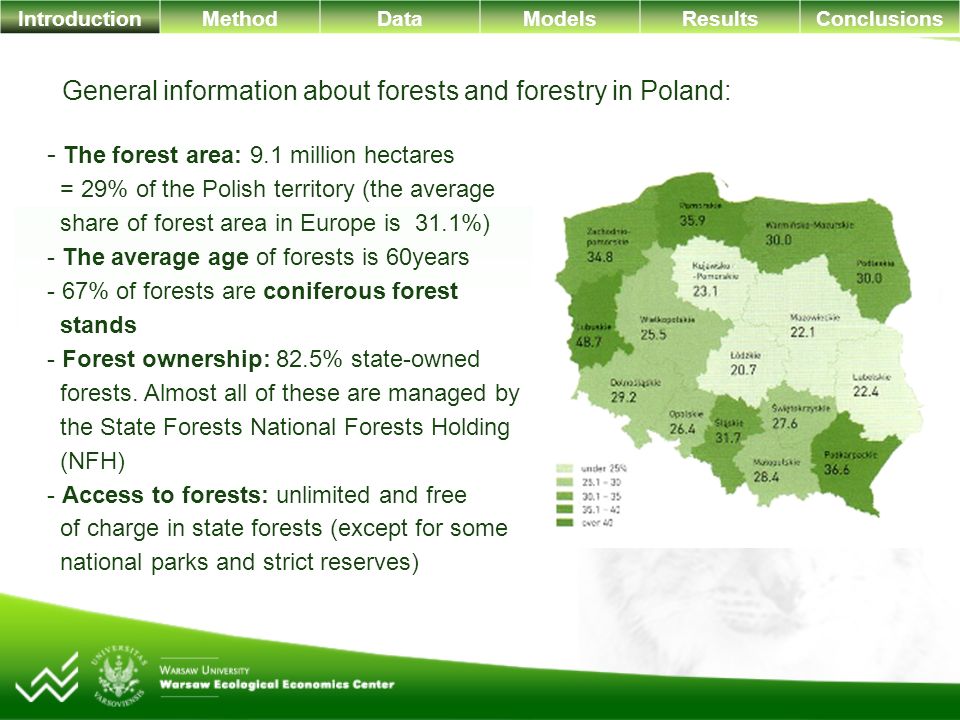Click the '30.1 - 35' legend swatch
The image size is (960, 720).
click(x=564, y=495)
